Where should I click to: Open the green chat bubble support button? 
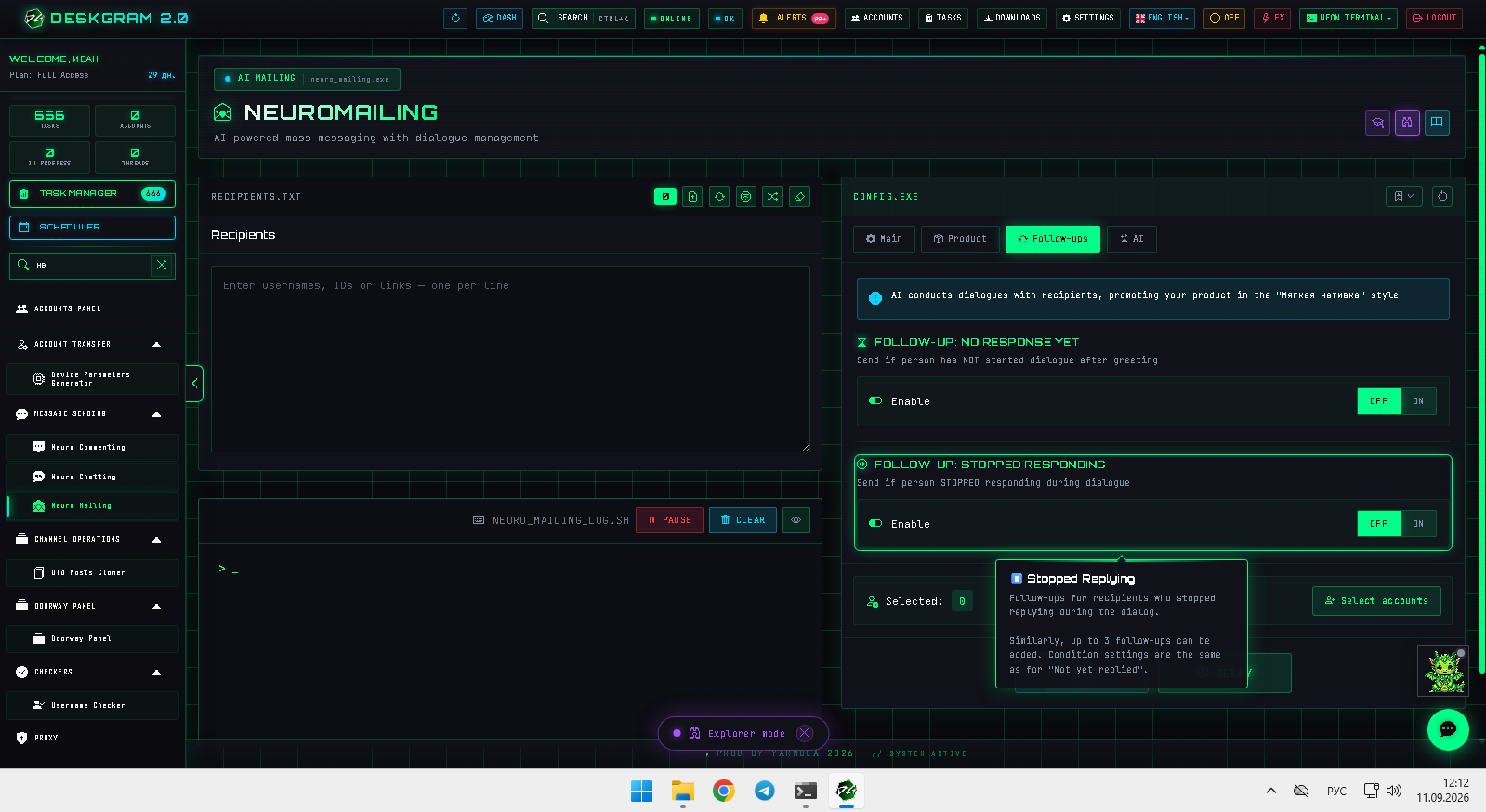[1448, 729]
